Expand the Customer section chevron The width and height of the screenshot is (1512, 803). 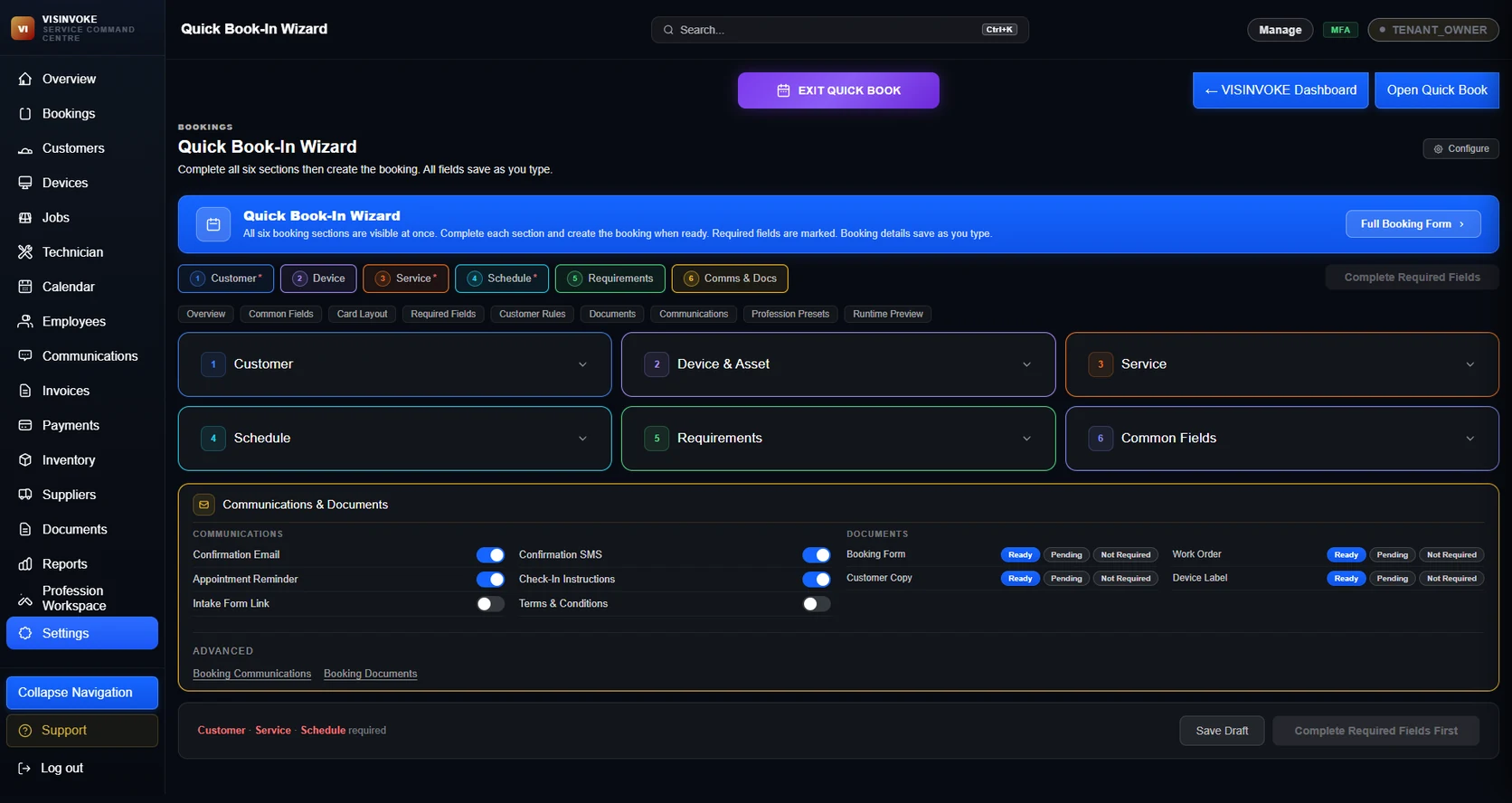pyautogui.click(x=582, y=364)
